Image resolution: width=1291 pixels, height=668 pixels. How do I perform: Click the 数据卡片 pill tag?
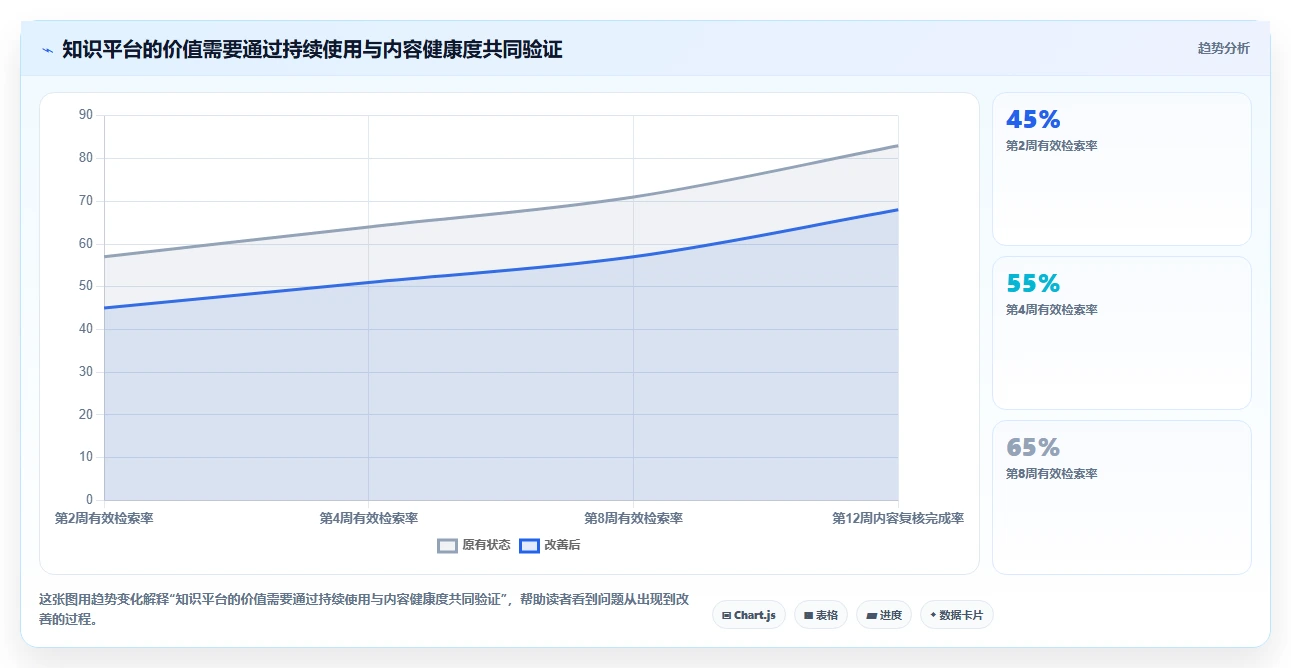957,615
